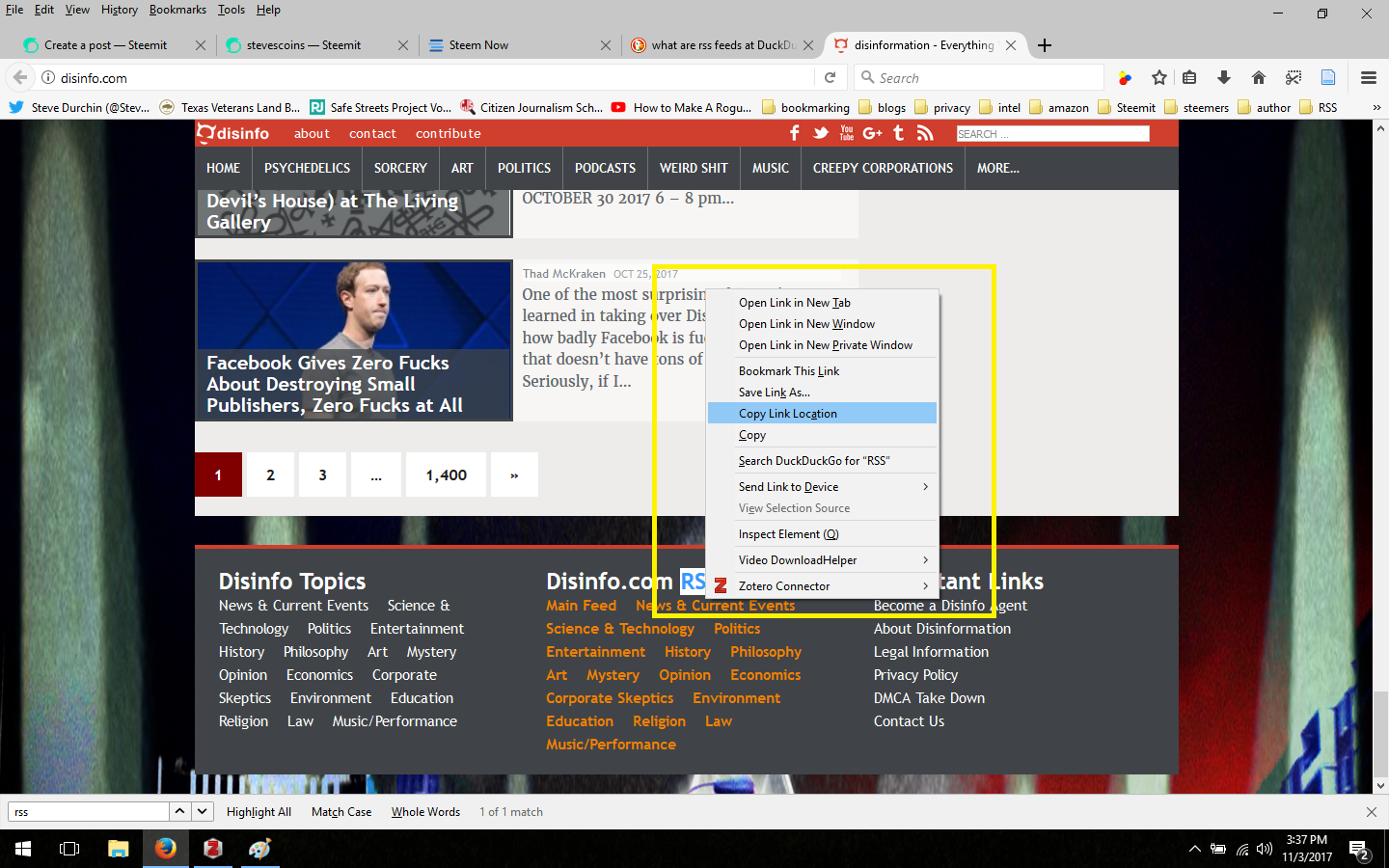Open the Privacy Policy footer link
This screenshot has height=868, width=1389.
(915, 675)
